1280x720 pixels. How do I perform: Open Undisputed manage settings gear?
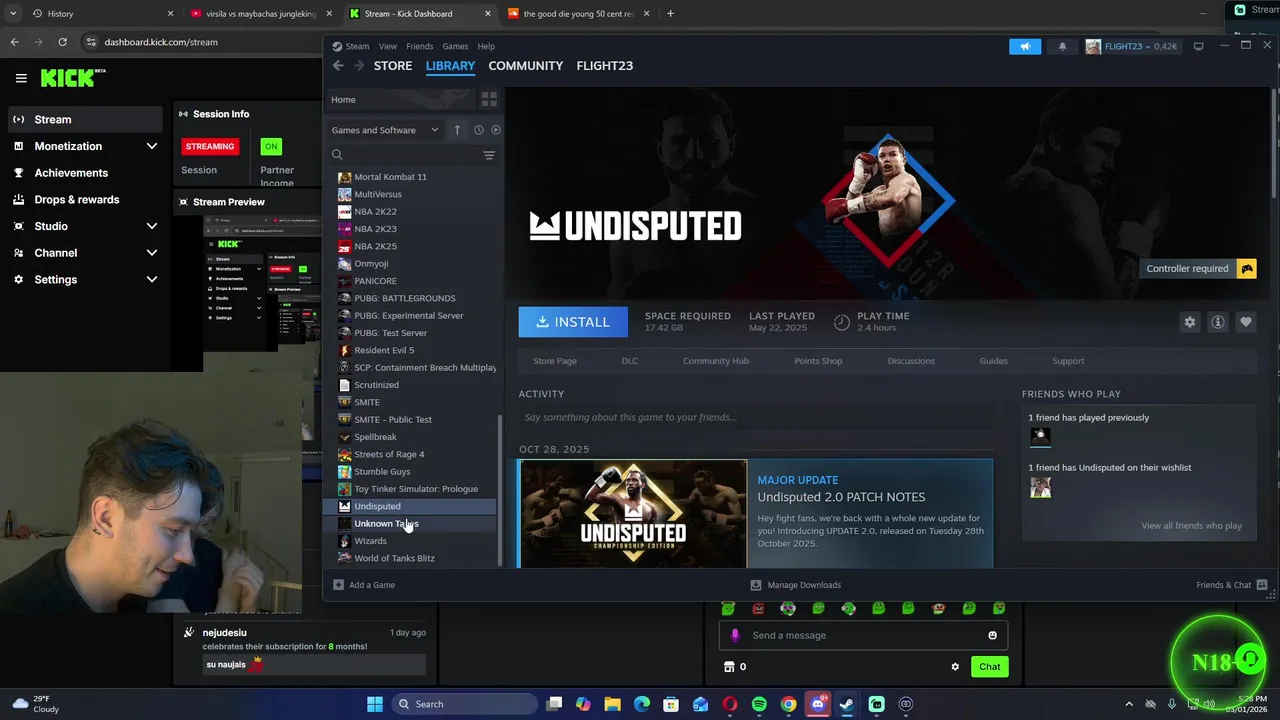[1189, 322]
